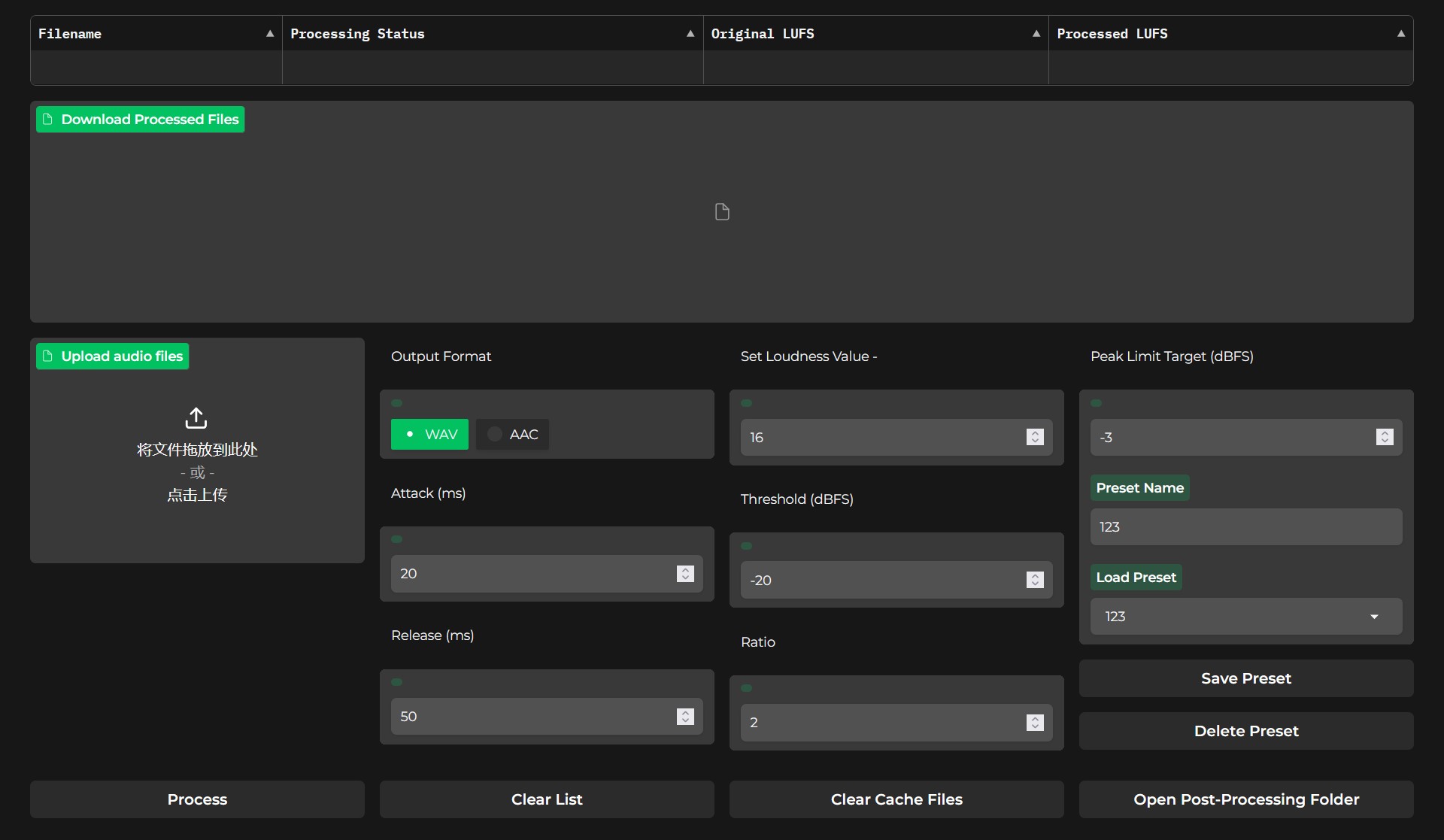Click the Clear Cache Files button

[896, 799]
